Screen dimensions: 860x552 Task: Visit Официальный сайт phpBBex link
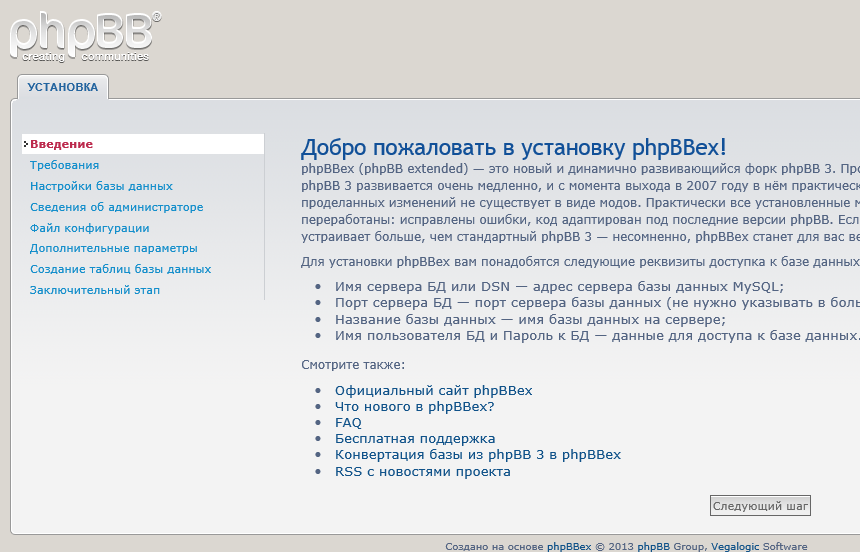pyautogui.click(x=433, y=391)
